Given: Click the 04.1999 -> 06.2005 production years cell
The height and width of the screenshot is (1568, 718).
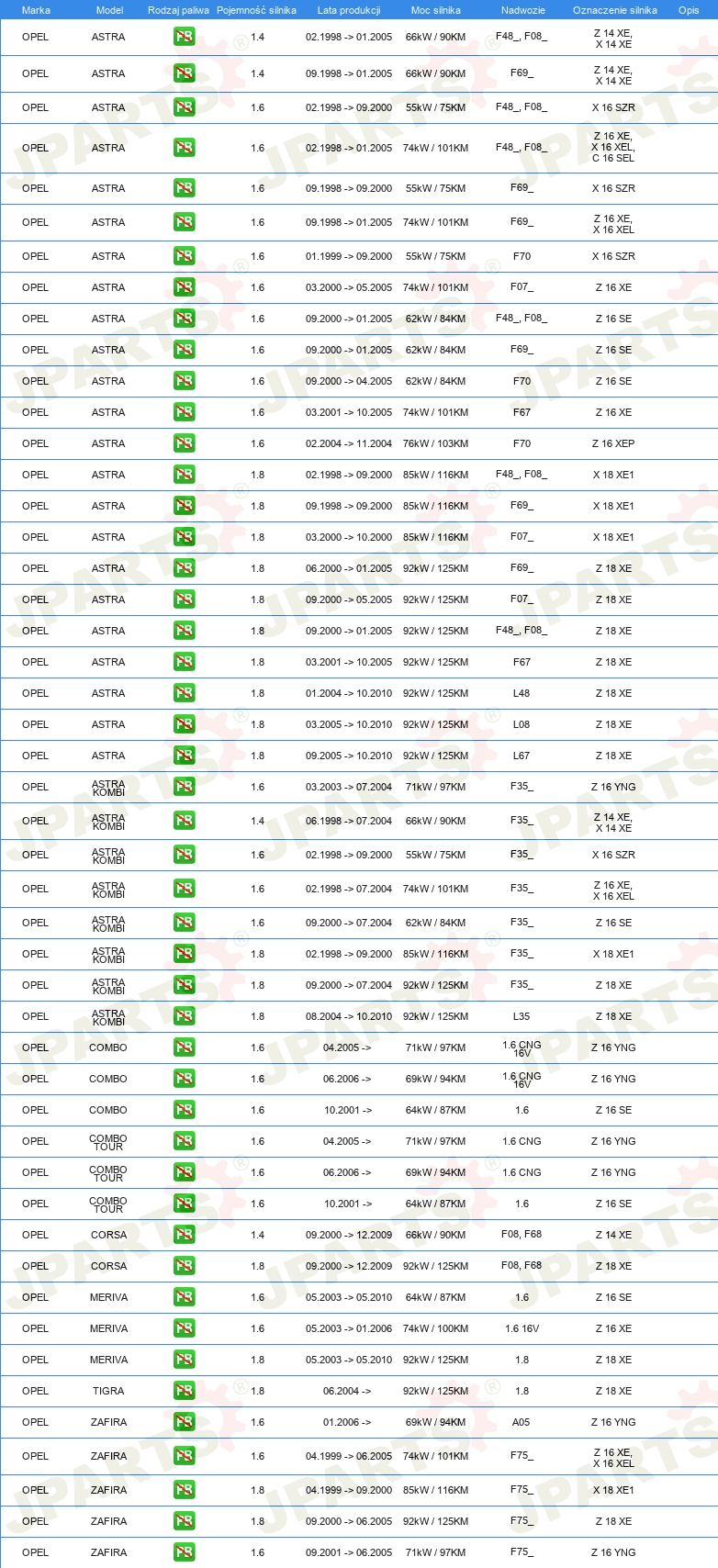Looking at the screenshot, I should click(x=349, y=1456).
